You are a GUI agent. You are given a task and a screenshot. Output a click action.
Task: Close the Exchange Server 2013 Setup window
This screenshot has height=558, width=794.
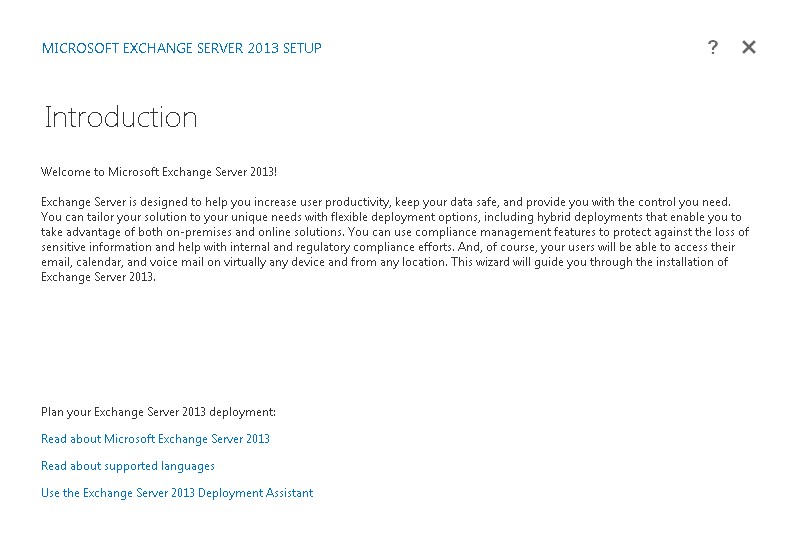point(749,47)
